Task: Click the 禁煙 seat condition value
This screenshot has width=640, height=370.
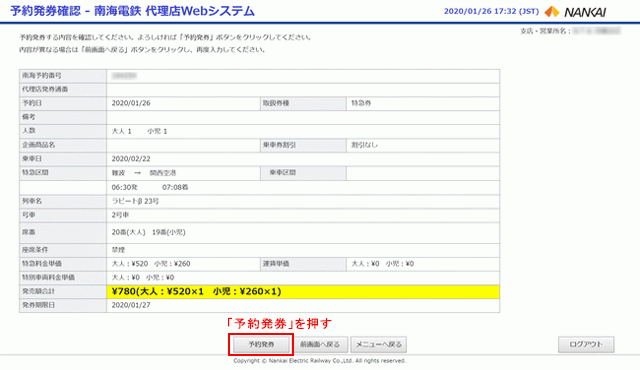Action: (x=118, y=250)
